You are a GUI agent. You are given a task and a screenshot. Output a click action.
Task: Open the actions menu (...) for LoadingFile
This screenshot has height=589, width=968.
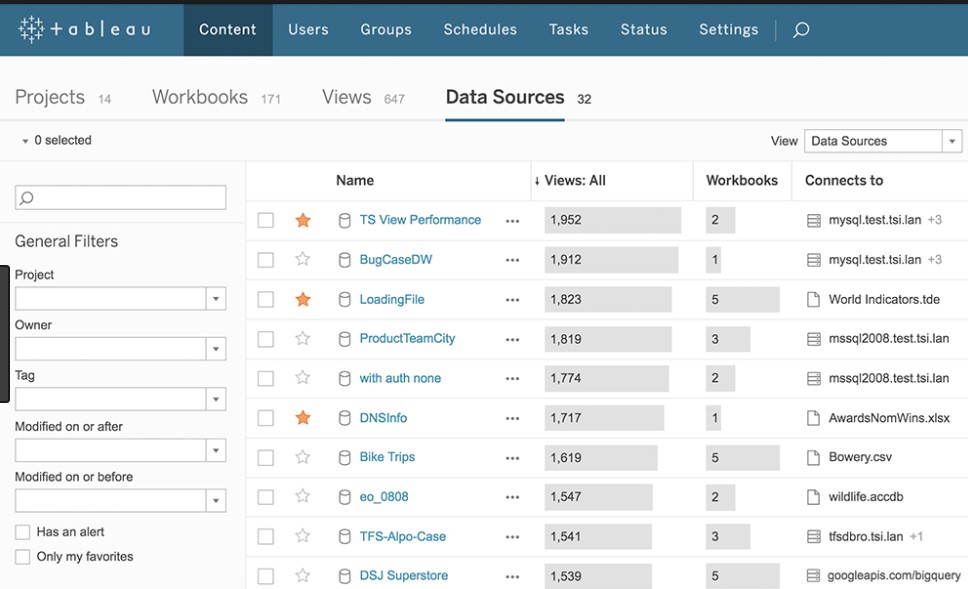click(512, 298)
